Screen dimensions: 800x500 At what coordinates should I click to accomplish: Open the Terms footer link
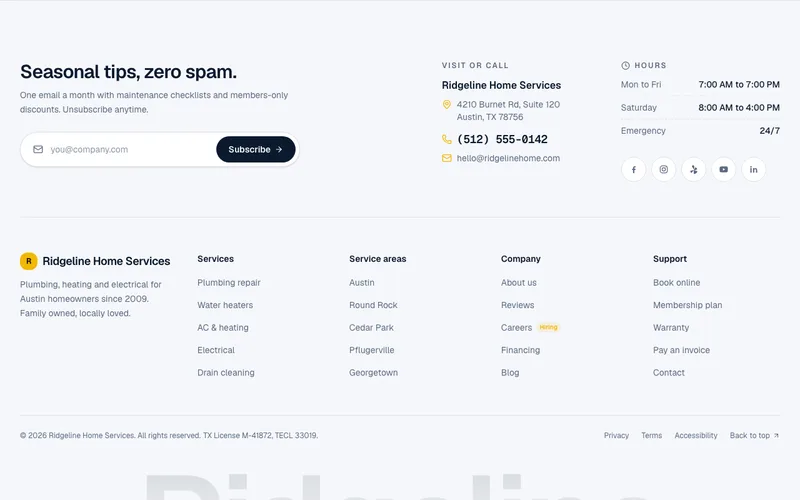tap(652, 435)
